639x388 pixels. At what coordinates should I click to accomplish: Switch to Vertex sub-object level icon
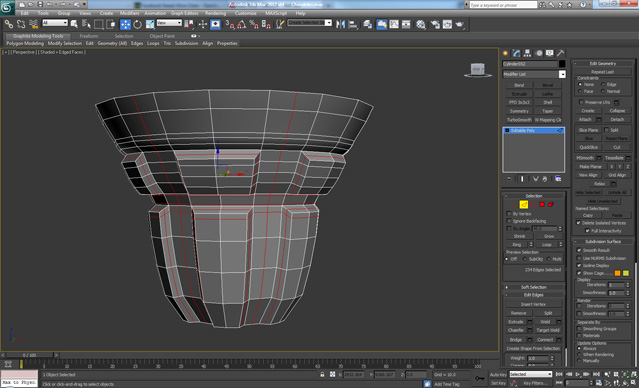coord(515,204)
